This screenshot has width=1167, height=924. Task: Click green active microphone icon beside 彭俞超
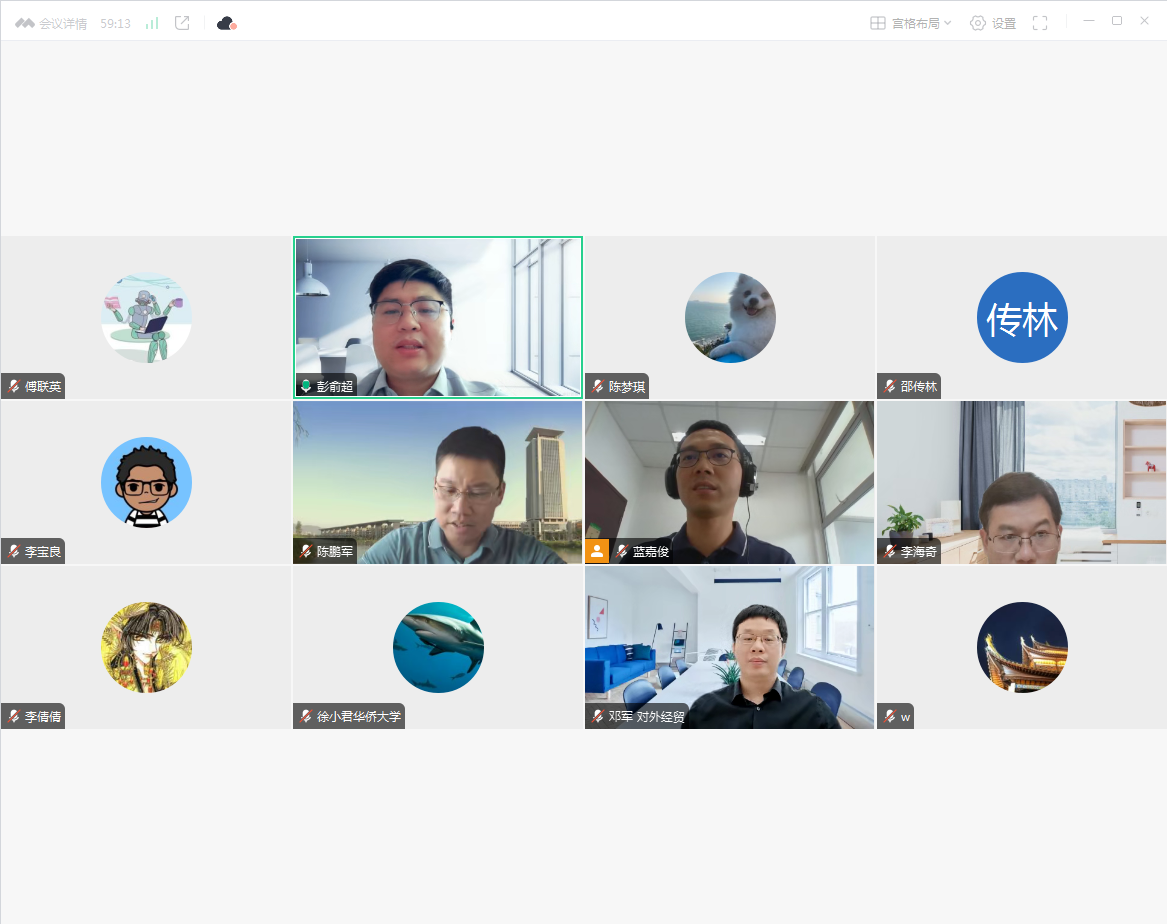305,386
